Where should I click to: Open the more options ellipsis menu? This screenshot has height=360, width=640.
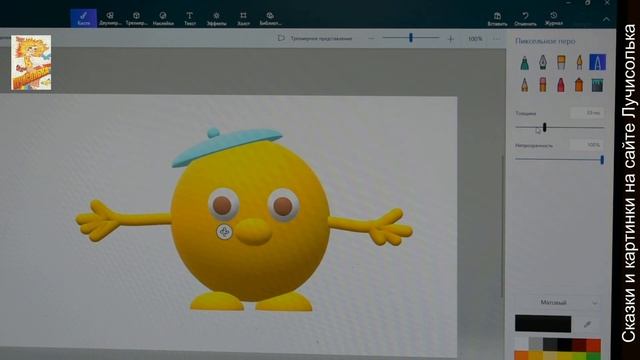coord(496,39)
